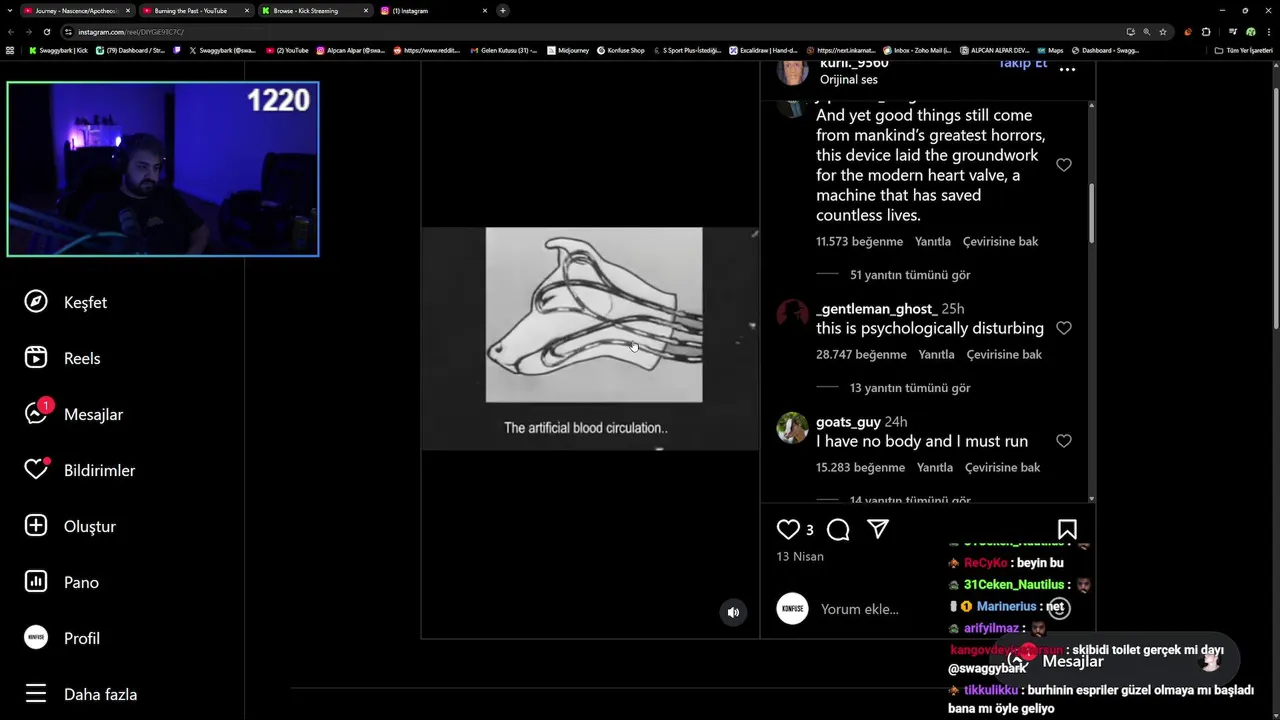The height and width of the screenshot is (720, 1280).
Task: Reply to the heart valve comment via Yanıtla
Action: 933,241
